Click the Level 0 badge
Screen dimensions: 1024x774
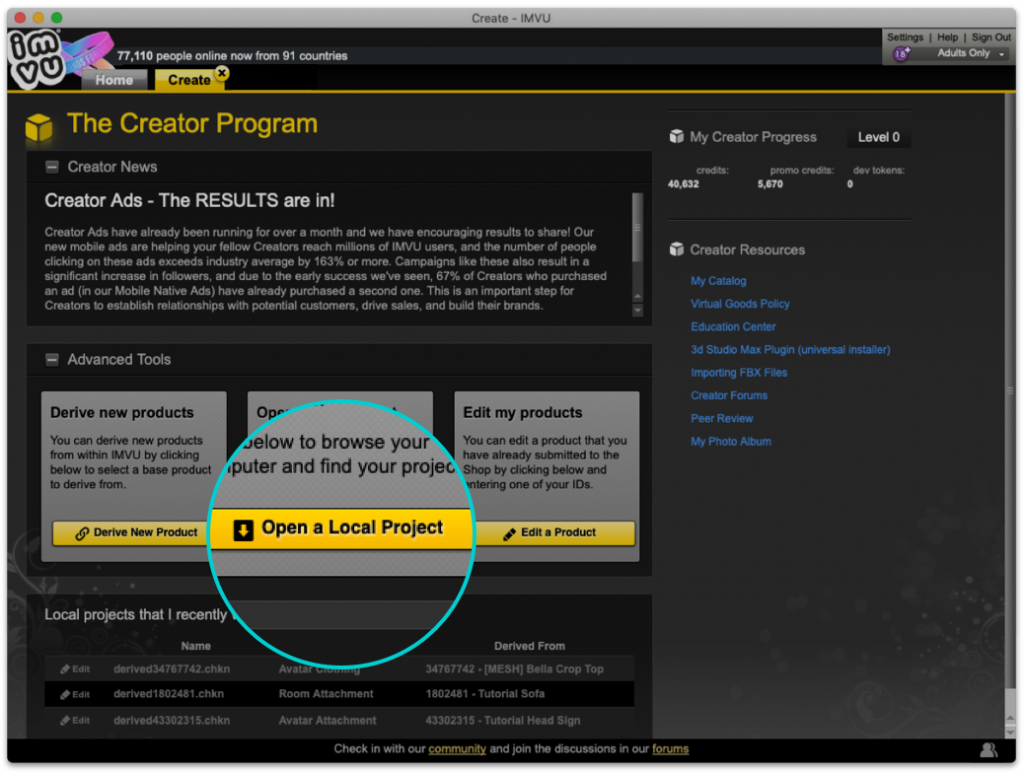878,137
